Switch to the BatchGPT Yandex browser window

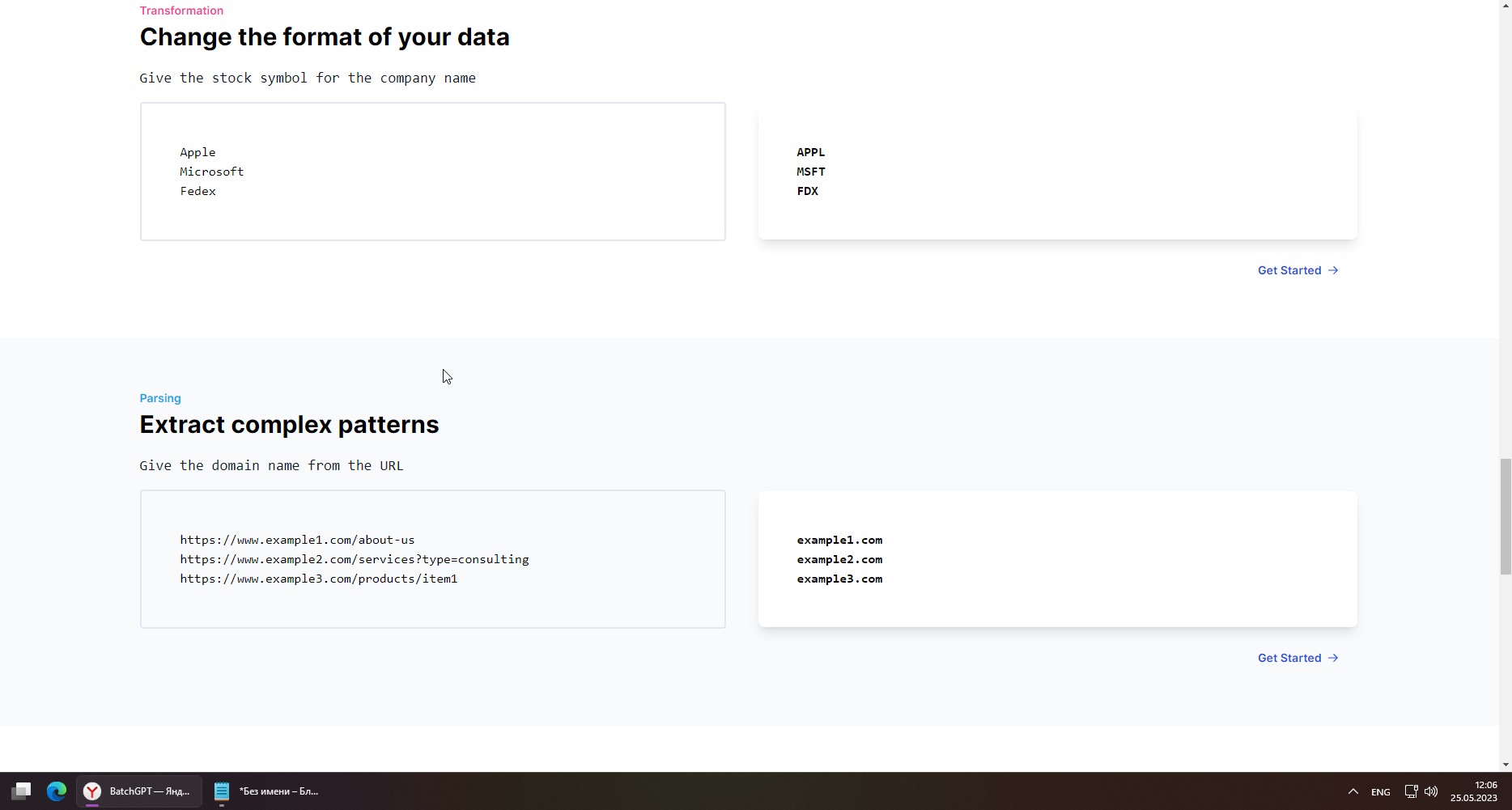pyautogui.click(x=139, y=791)
